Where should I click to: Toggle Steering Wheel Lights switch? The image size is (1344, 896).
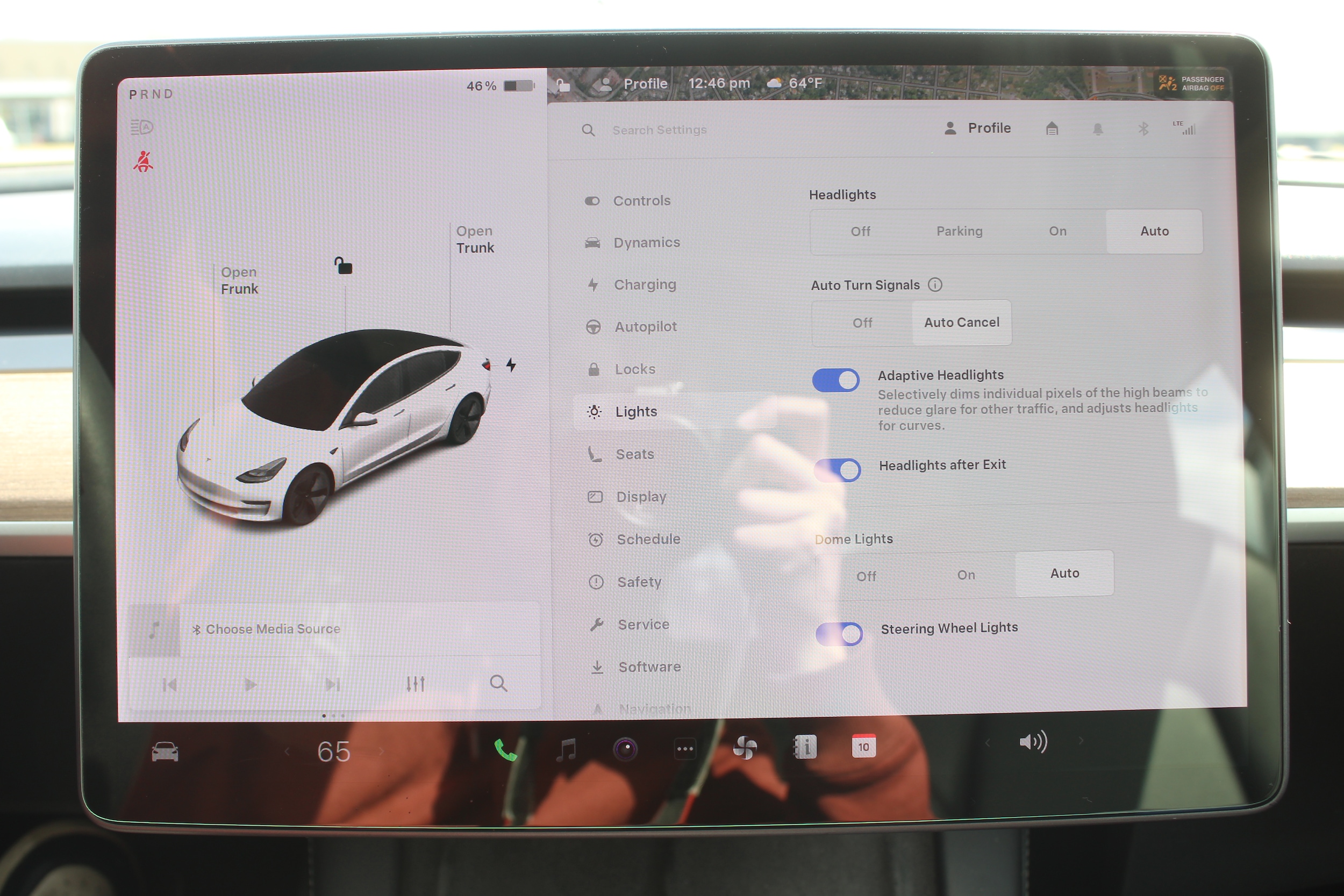839,634
